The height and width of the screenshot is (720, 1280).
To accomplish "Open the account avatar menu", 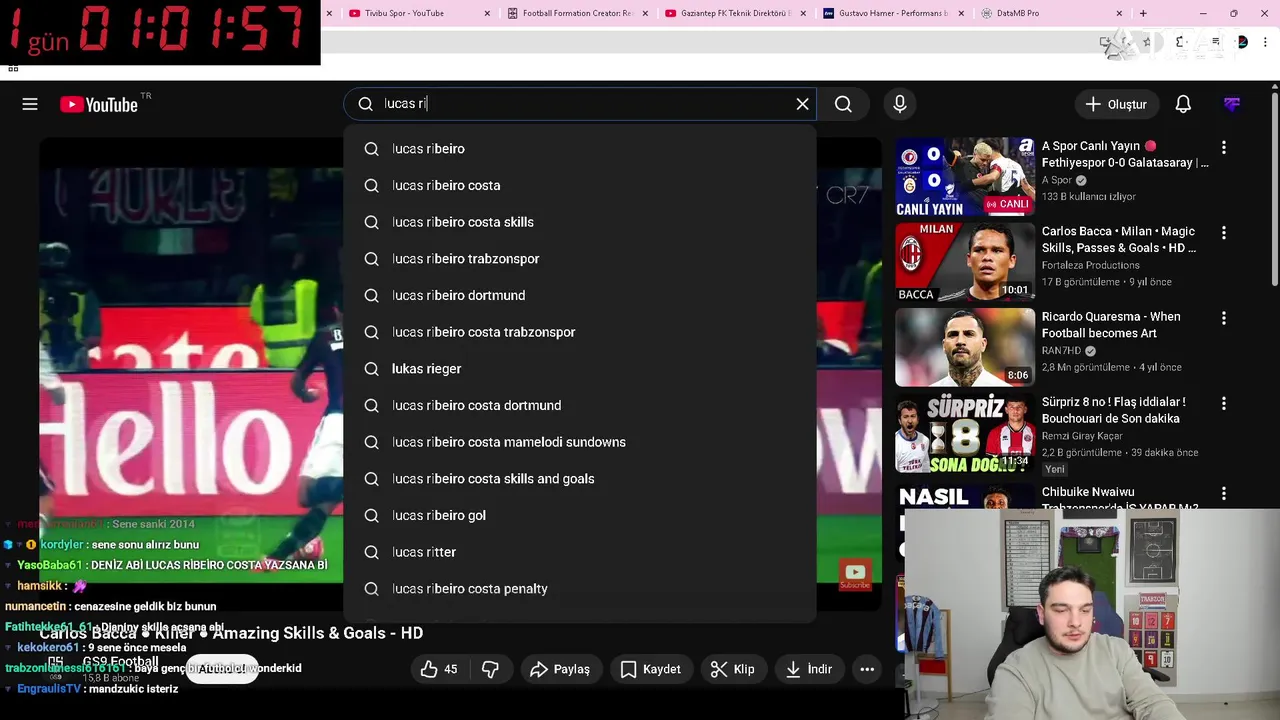I will click(x=1232, y=104).
